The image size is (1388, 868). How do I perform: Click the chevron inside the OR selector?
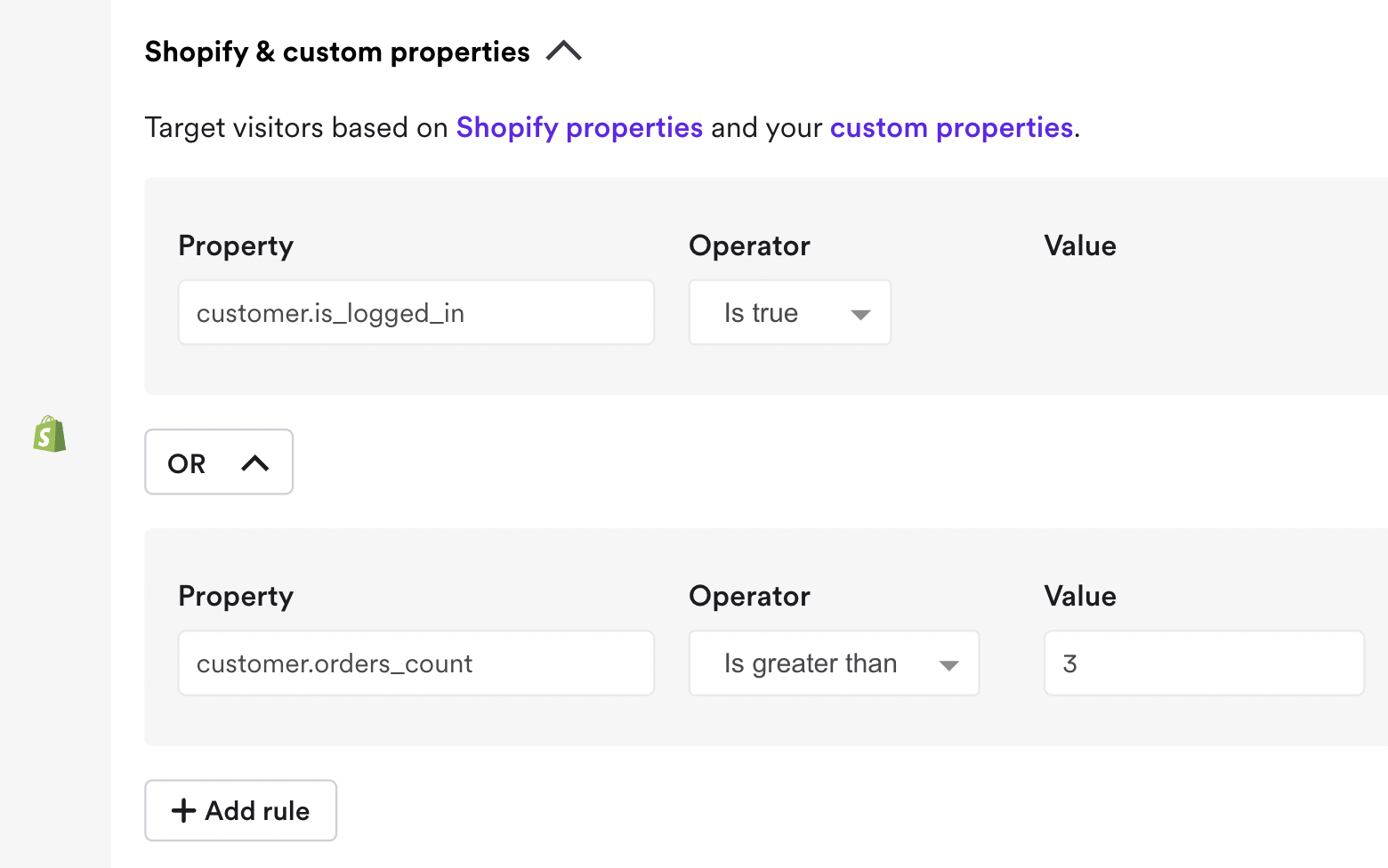click(255, 463)
